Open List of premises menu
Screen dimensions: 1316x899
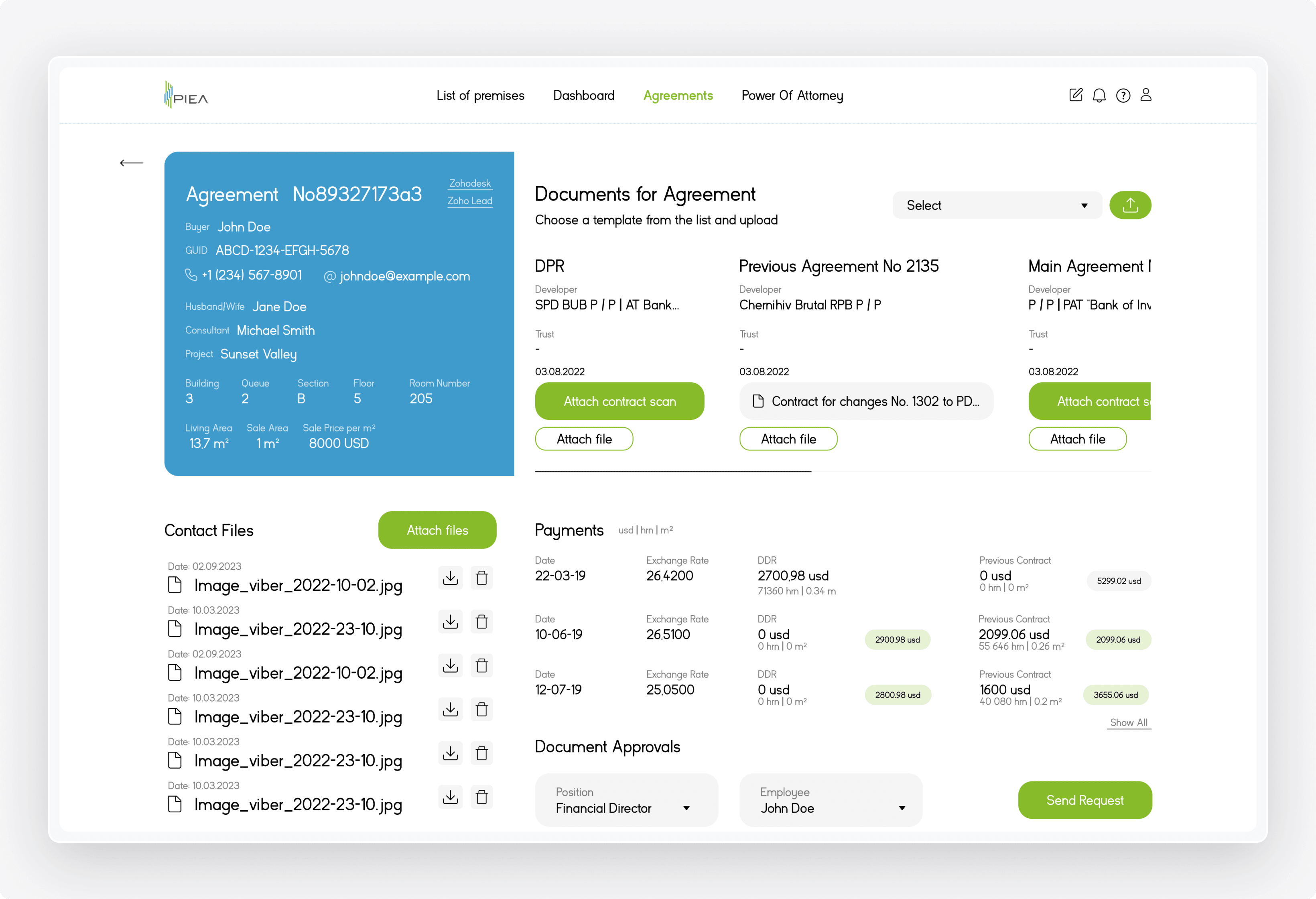click(x=480, y=95)
